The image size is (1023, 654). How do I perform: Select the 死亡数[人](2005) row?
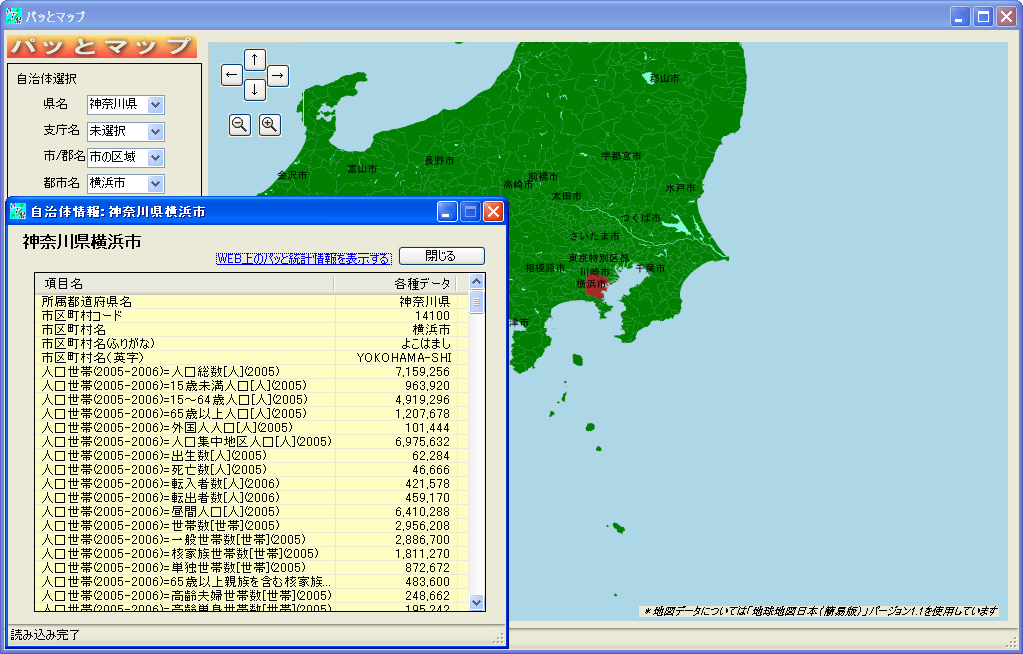click(252, 469)
